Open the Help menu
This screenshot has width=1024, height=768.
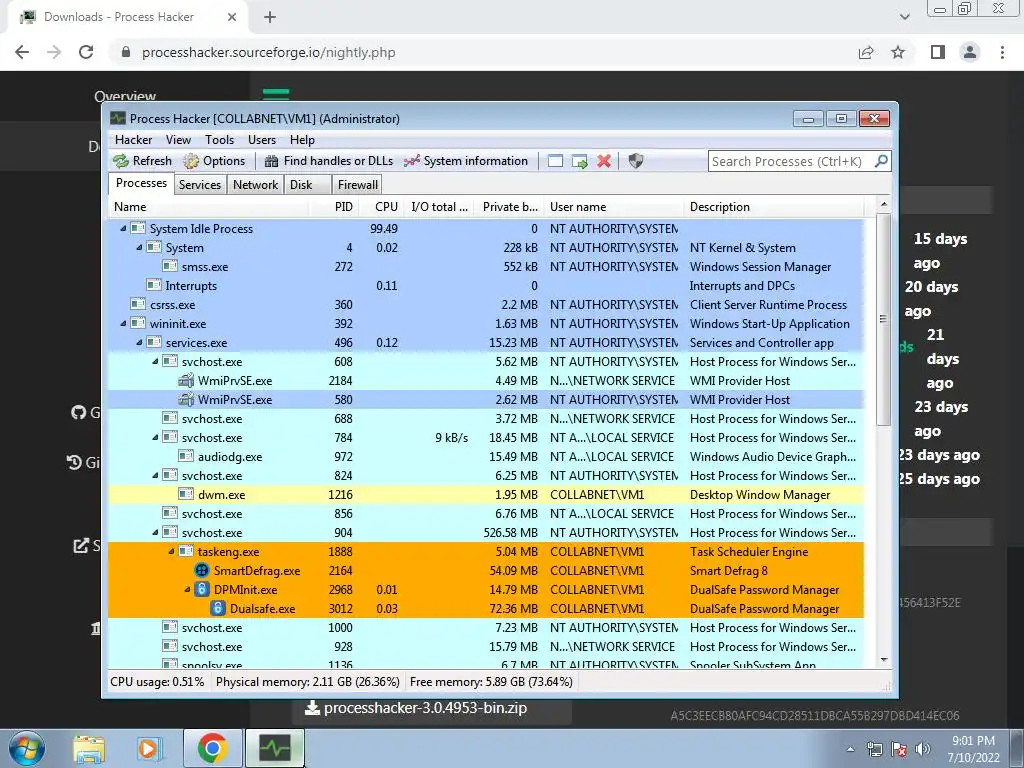tap(302, 140)
